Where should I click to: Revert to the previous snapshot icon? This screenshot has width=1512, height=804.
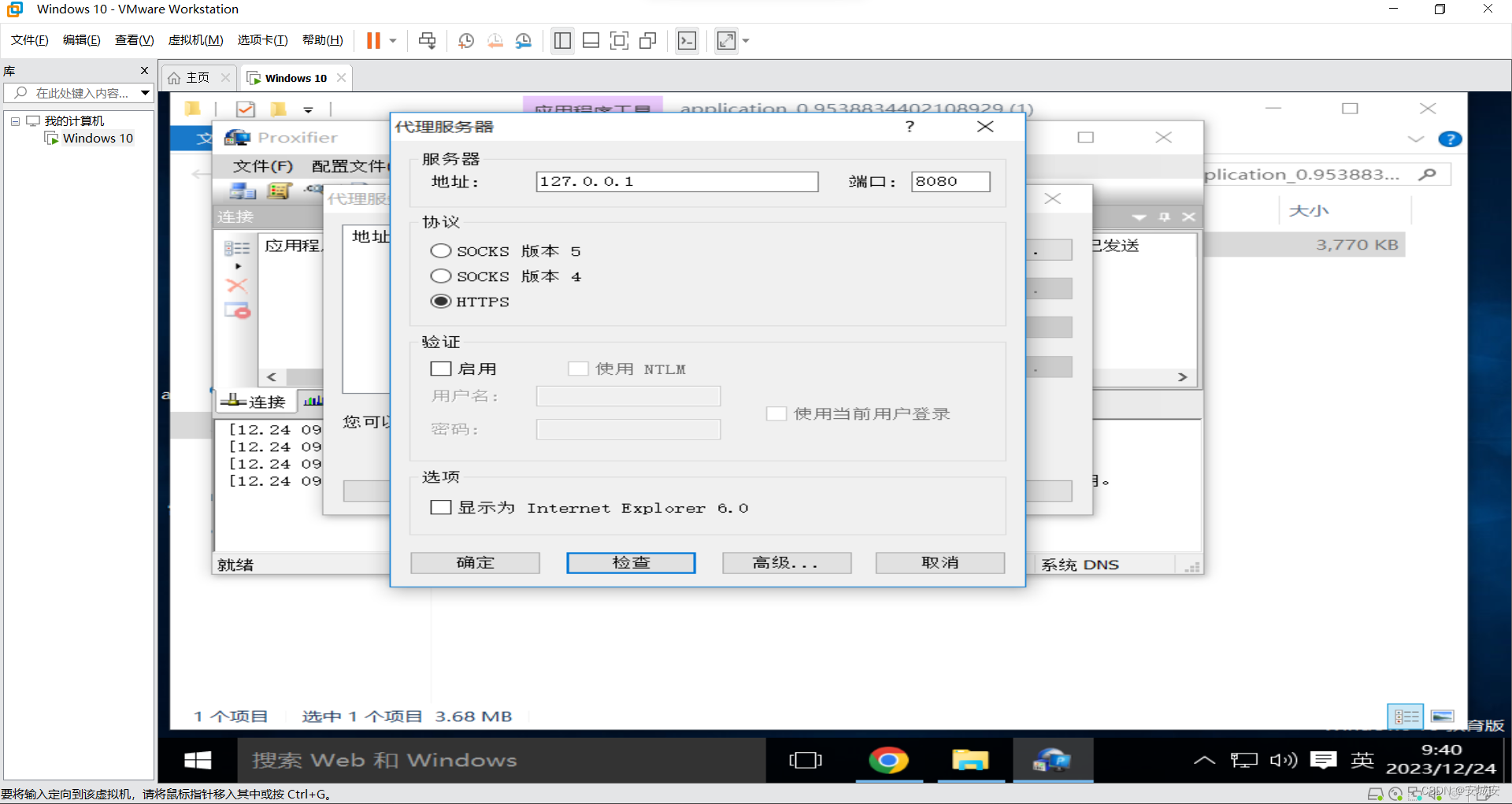pyautogui.click(x=495, y=40)
